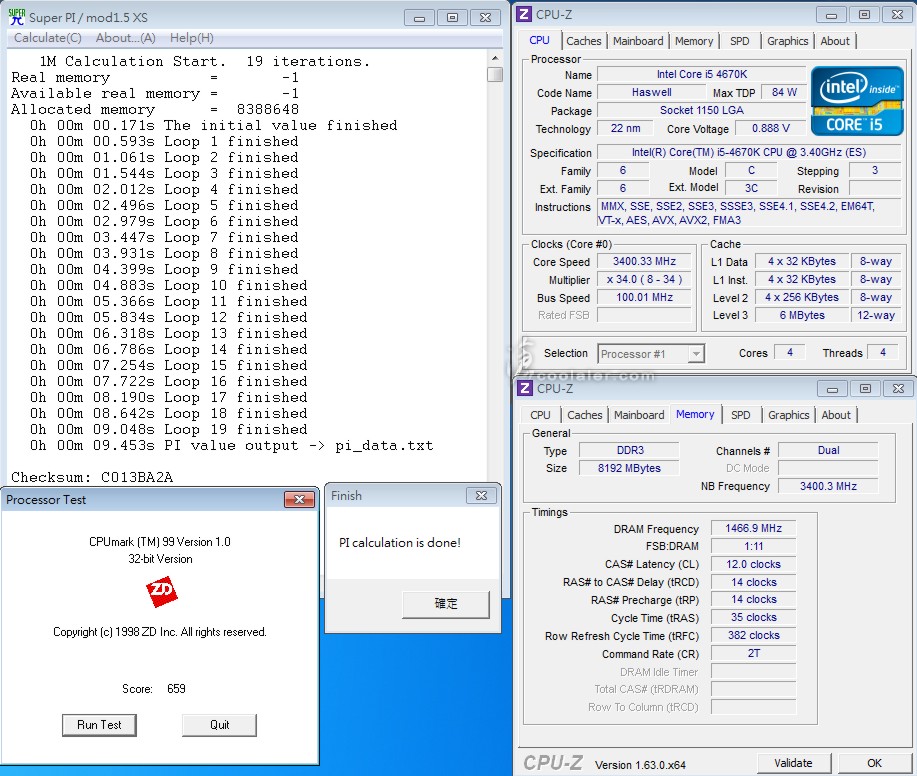Click the Threads value 4 field
This screenshot has width=917, height=776.
pyautogui.click(x=883, y=353)
